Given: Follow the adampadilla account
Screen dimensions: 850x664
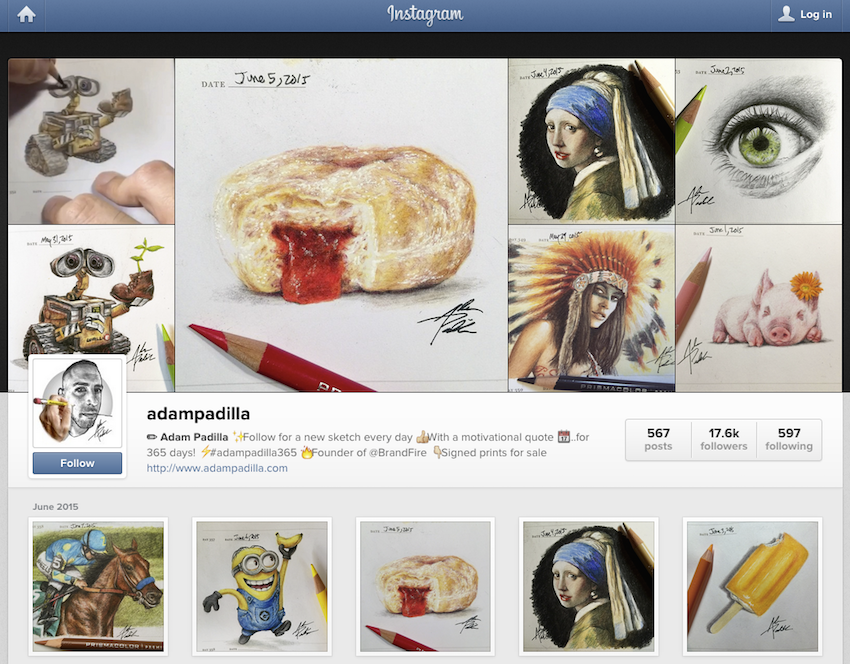Looking at the screenshot, I should (77, 463).
